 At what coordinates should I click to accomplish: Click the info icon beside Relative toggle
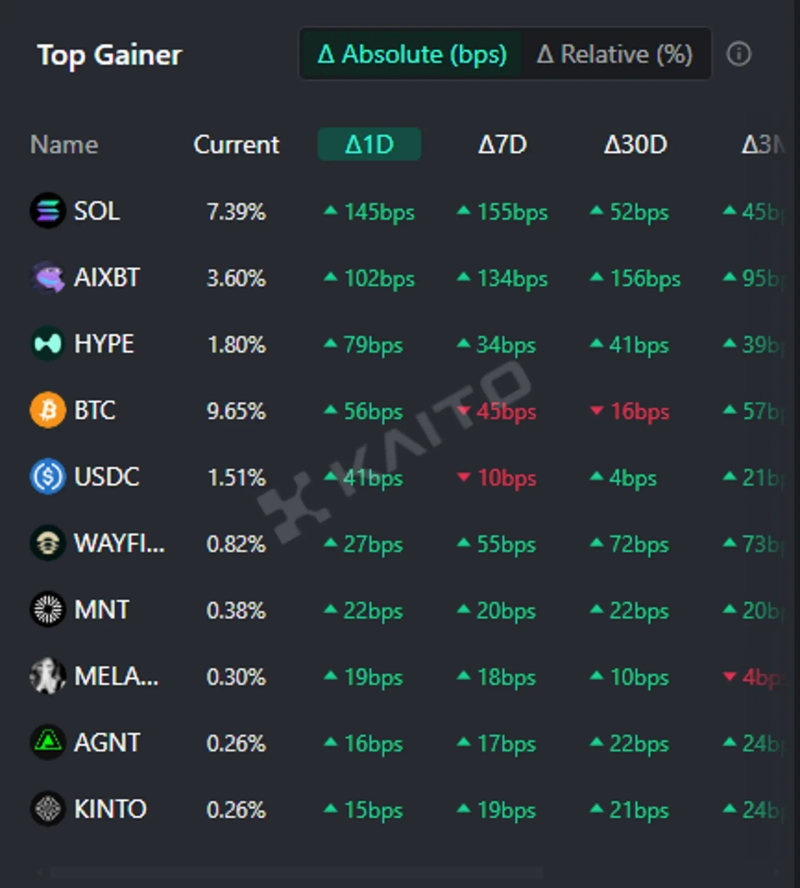click(x=739, y=54)
